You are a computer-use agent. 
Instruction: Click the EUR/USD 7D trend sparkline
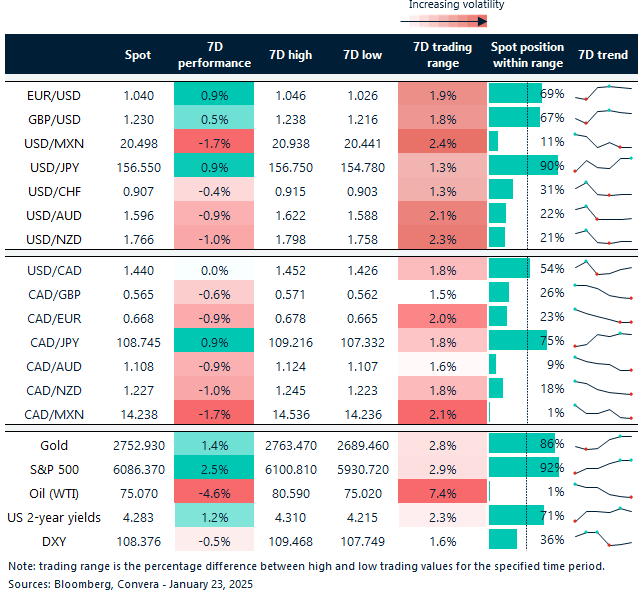pos(603,92)
